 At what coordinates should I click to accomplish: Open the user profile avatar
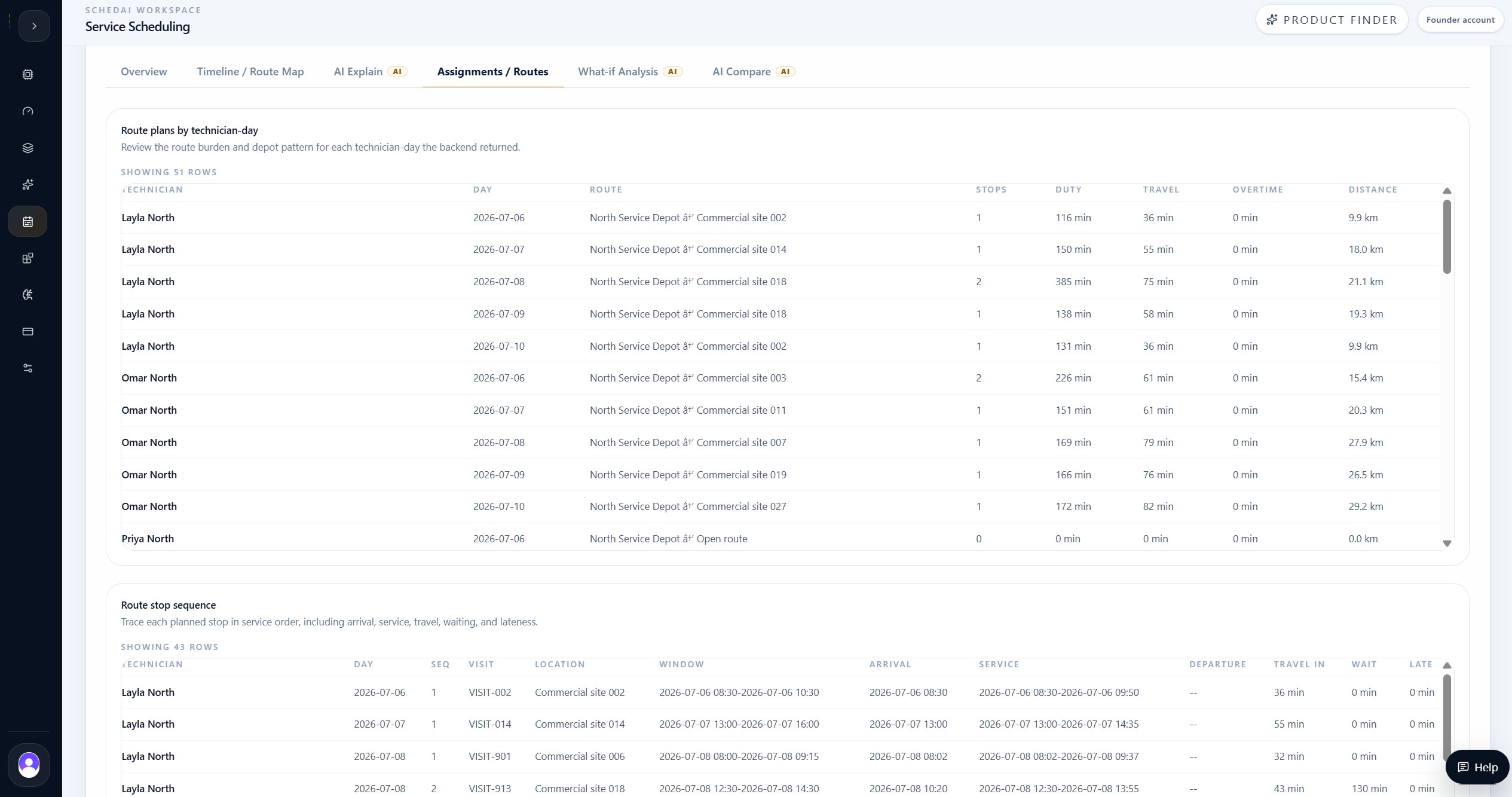coord(29,765)
